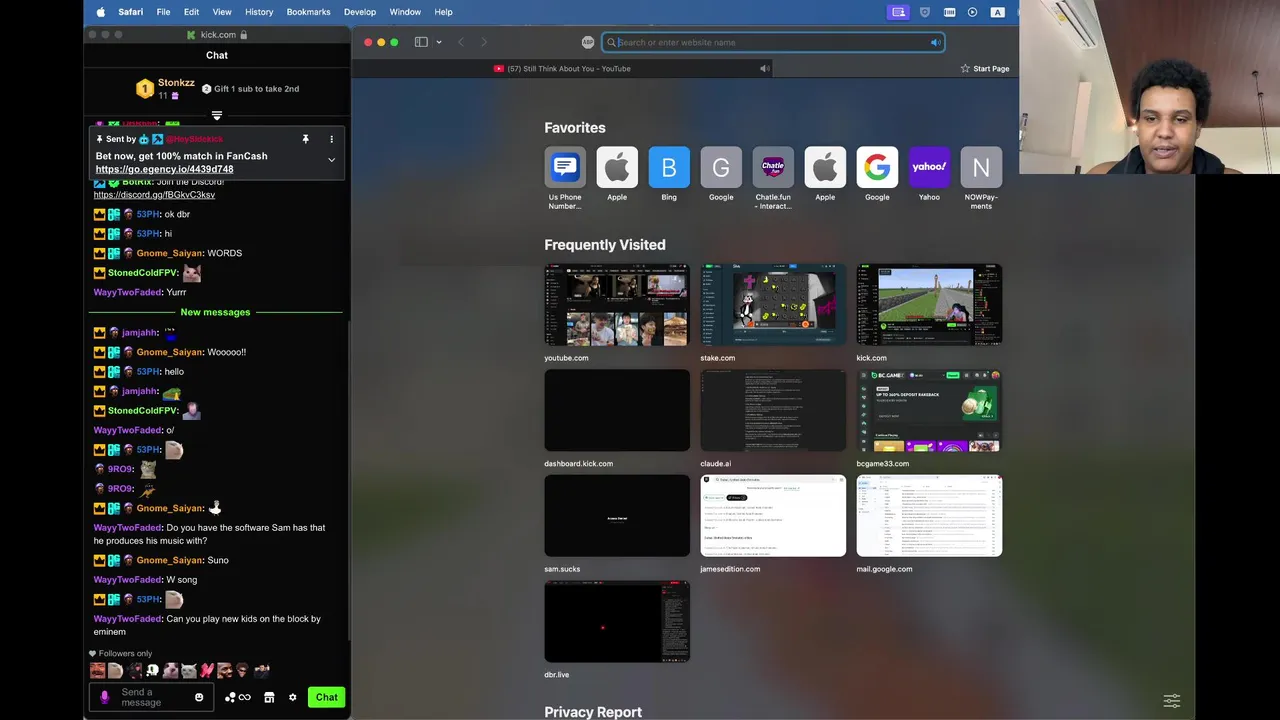
Task: Click kick.com address in the chat window
Action: 218,35
